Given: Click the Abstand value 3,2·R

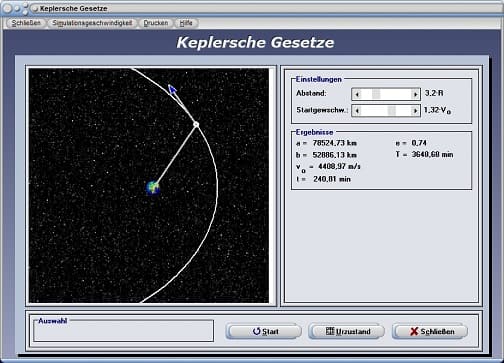Looking at the screenshot, I should click(x=434, y=93).
